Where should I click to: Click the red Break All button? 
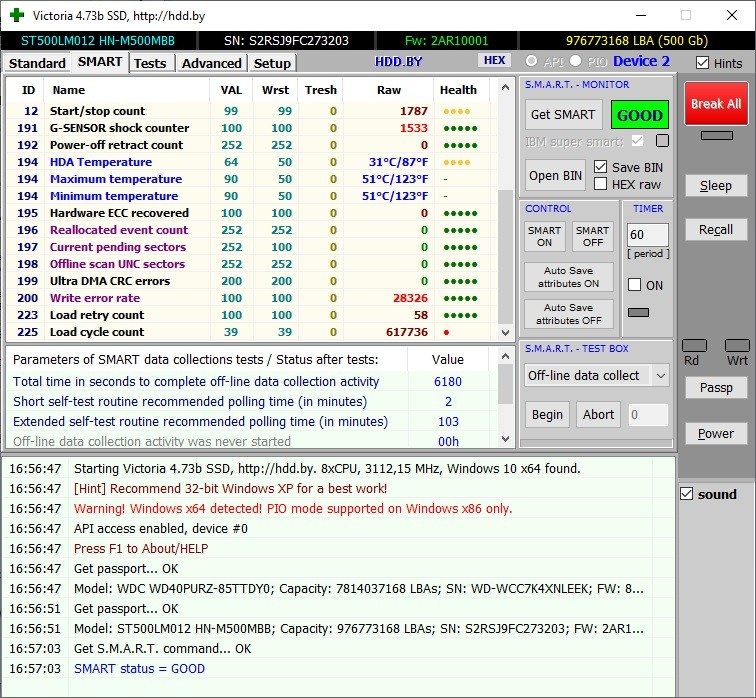click(x=716, y=104)
